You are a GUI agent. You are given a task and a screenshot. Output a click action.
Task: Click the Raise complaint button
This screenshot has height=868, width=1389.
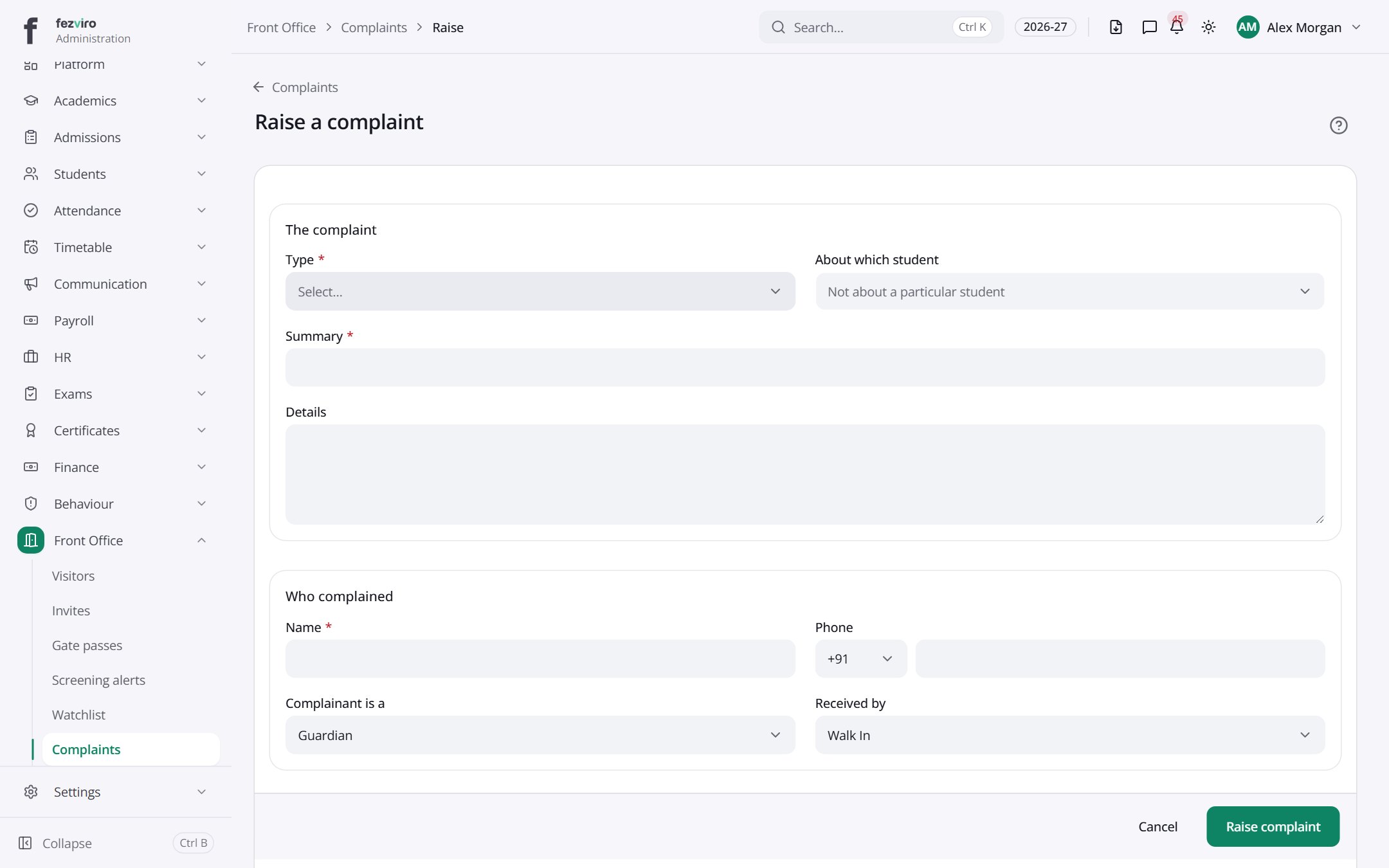pos(1273,827)
